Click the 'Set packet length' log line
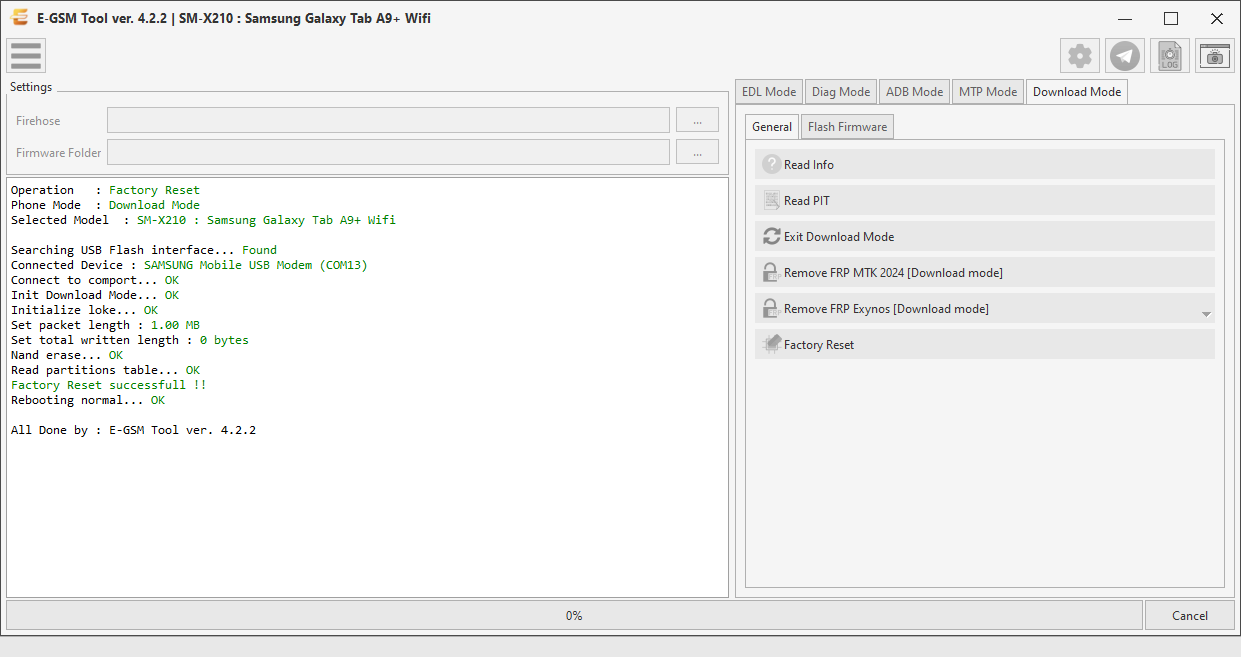Viewport: 1241px width, 657px height. coord(105,325)
